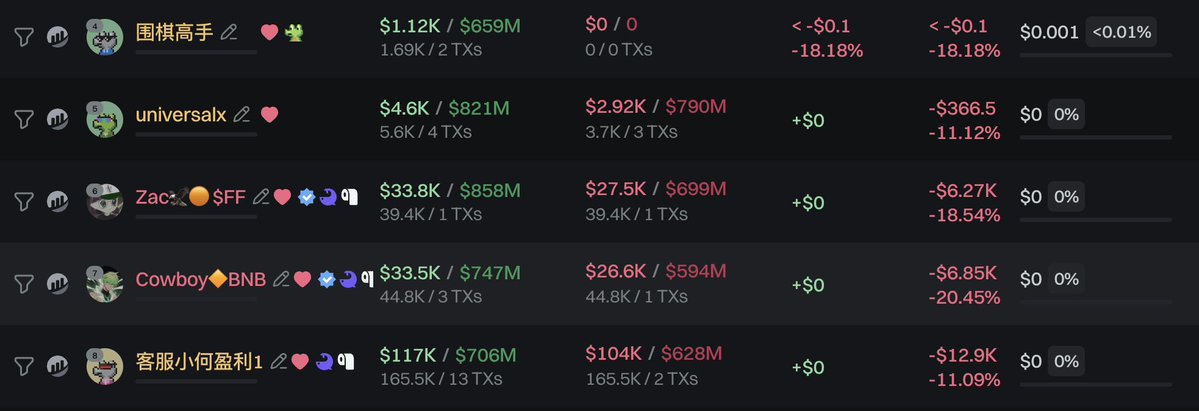Toggle the heart favorite for 围棋高手

269,32
